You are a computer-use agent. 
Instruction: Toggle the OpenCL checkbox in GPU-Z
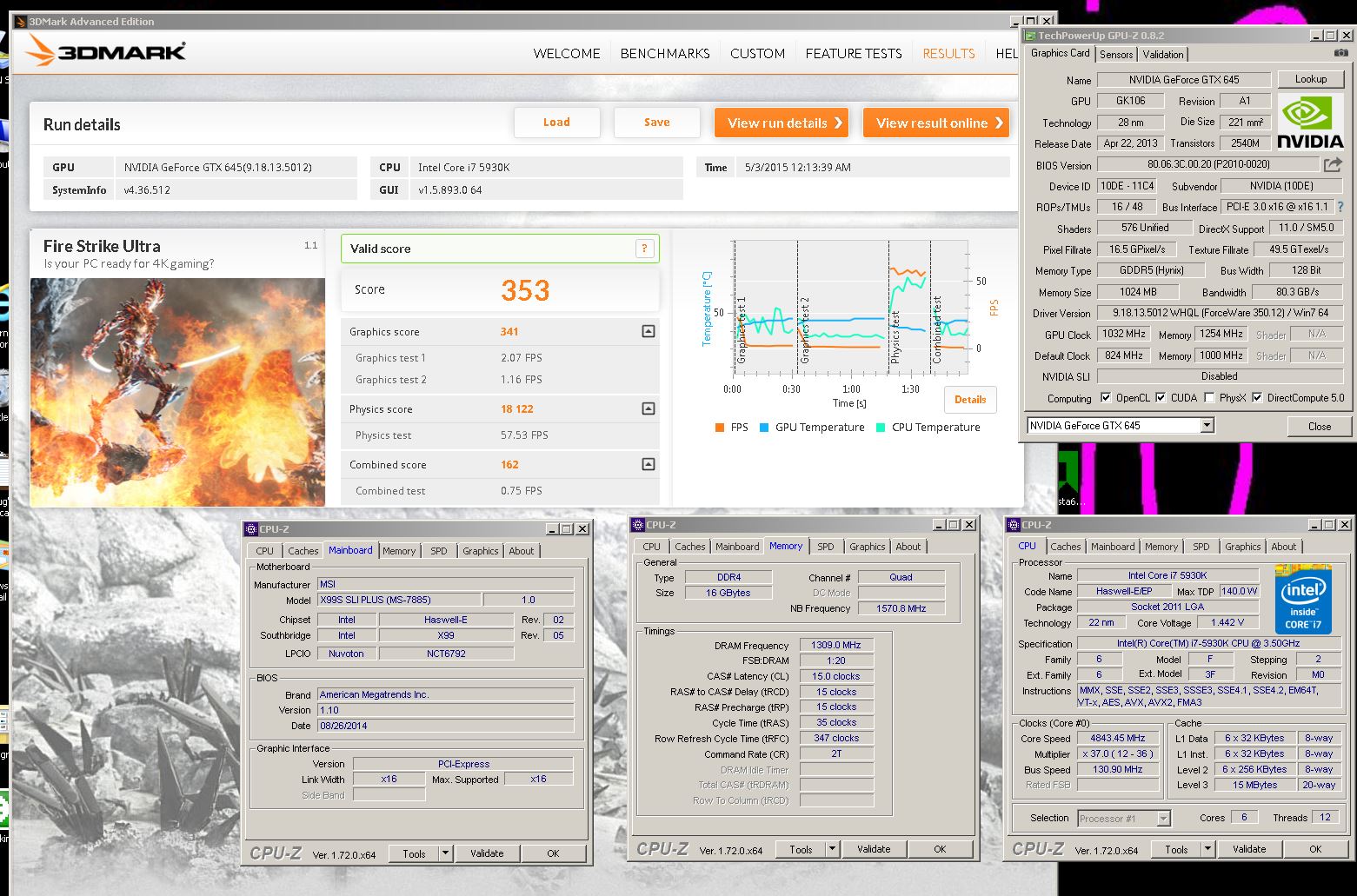1106,398
